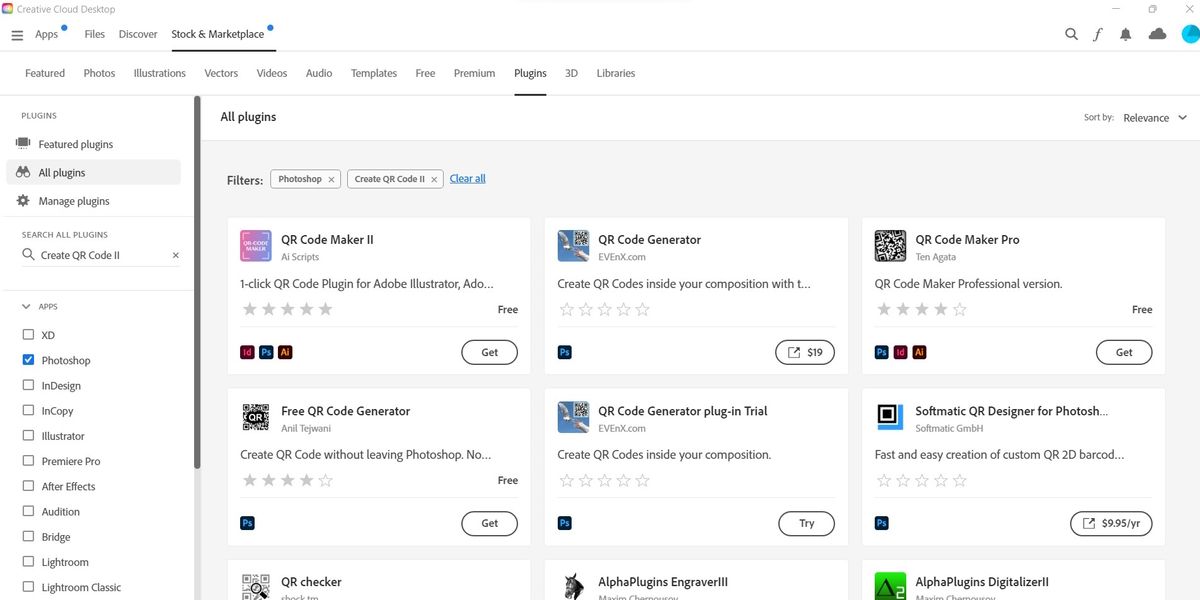Click Illustrator icon on QR Code Maker II card
1200x600 pixels.
point(285,352)
